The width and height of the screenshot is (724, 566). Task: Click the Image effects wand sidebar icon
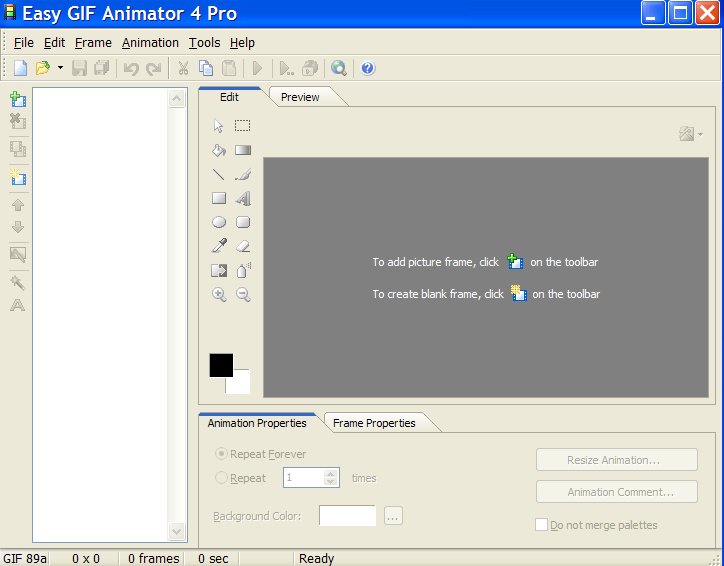pos(18,283)
